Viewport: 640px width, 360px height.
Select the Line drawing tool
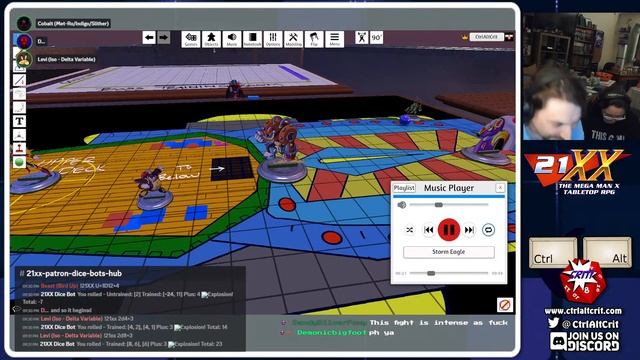pos(19,80)
